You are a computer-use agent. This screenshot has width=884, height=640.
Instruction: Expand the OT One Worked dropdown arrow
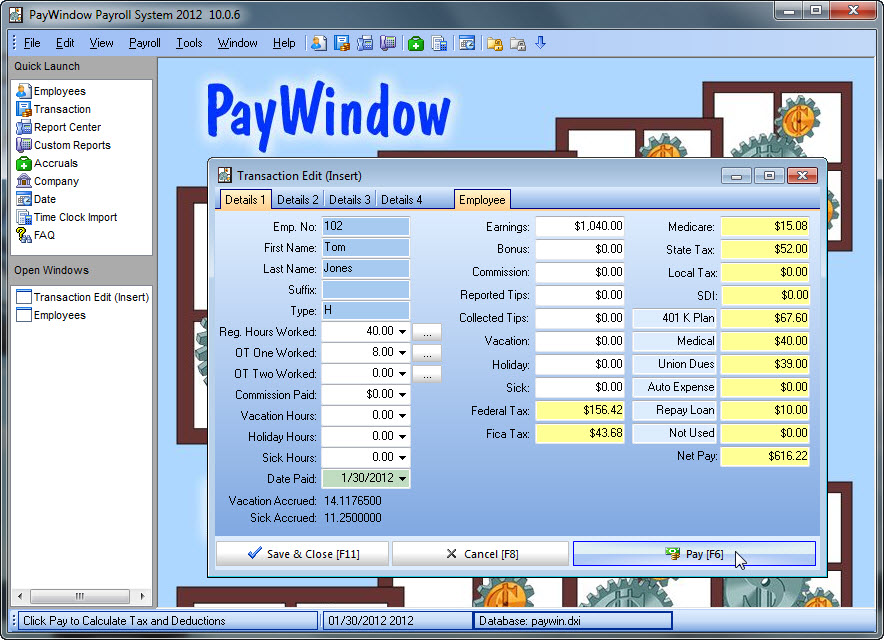[402, 352]
